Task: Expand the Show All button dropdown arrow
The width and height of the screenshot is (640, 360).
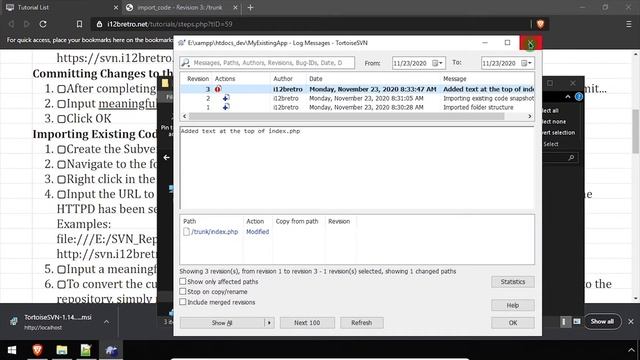Action: click(269, 323)
